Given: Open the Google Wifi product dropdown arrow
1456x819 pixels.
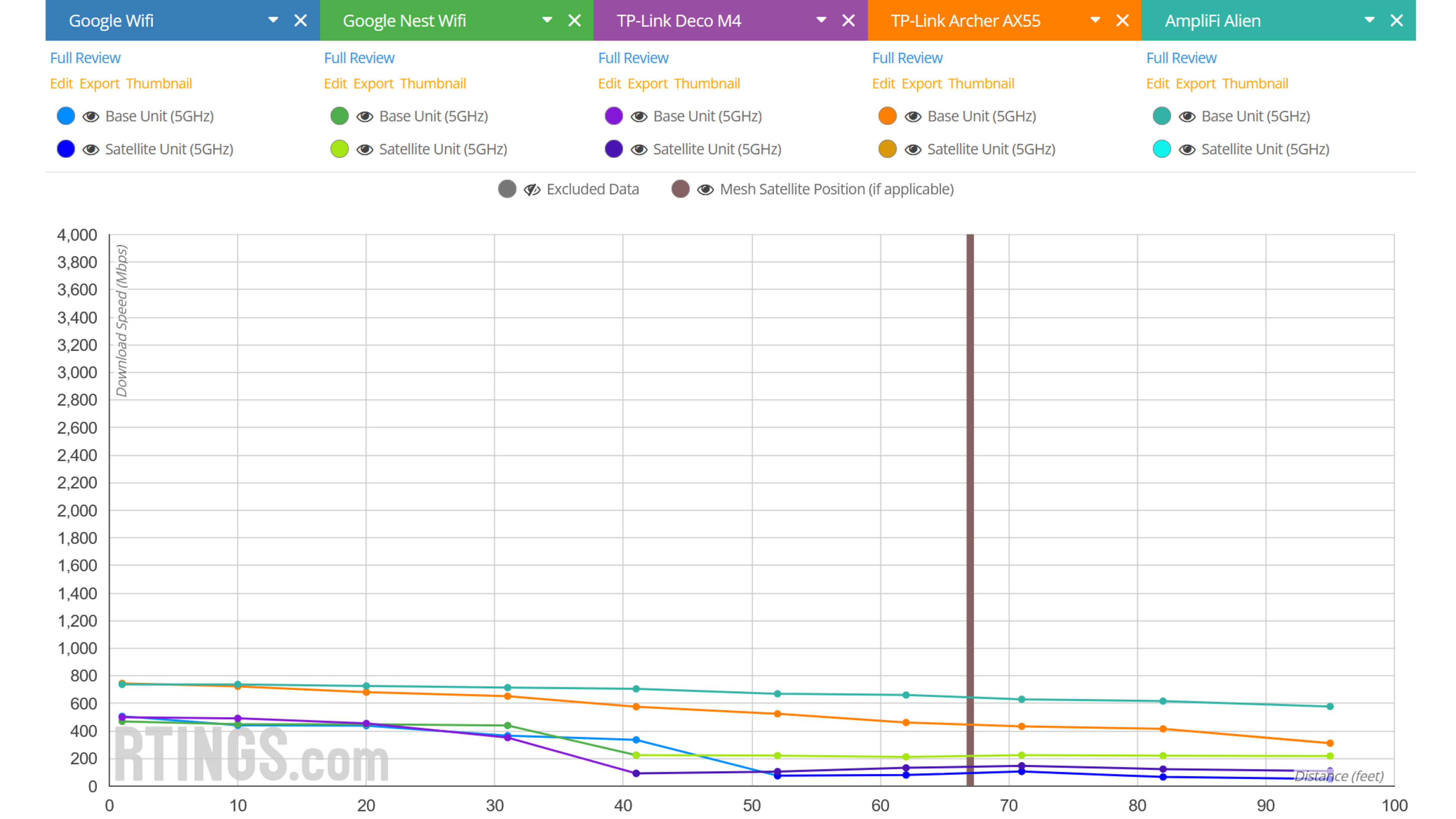Looking at the screenshot, I should (273, 20).
